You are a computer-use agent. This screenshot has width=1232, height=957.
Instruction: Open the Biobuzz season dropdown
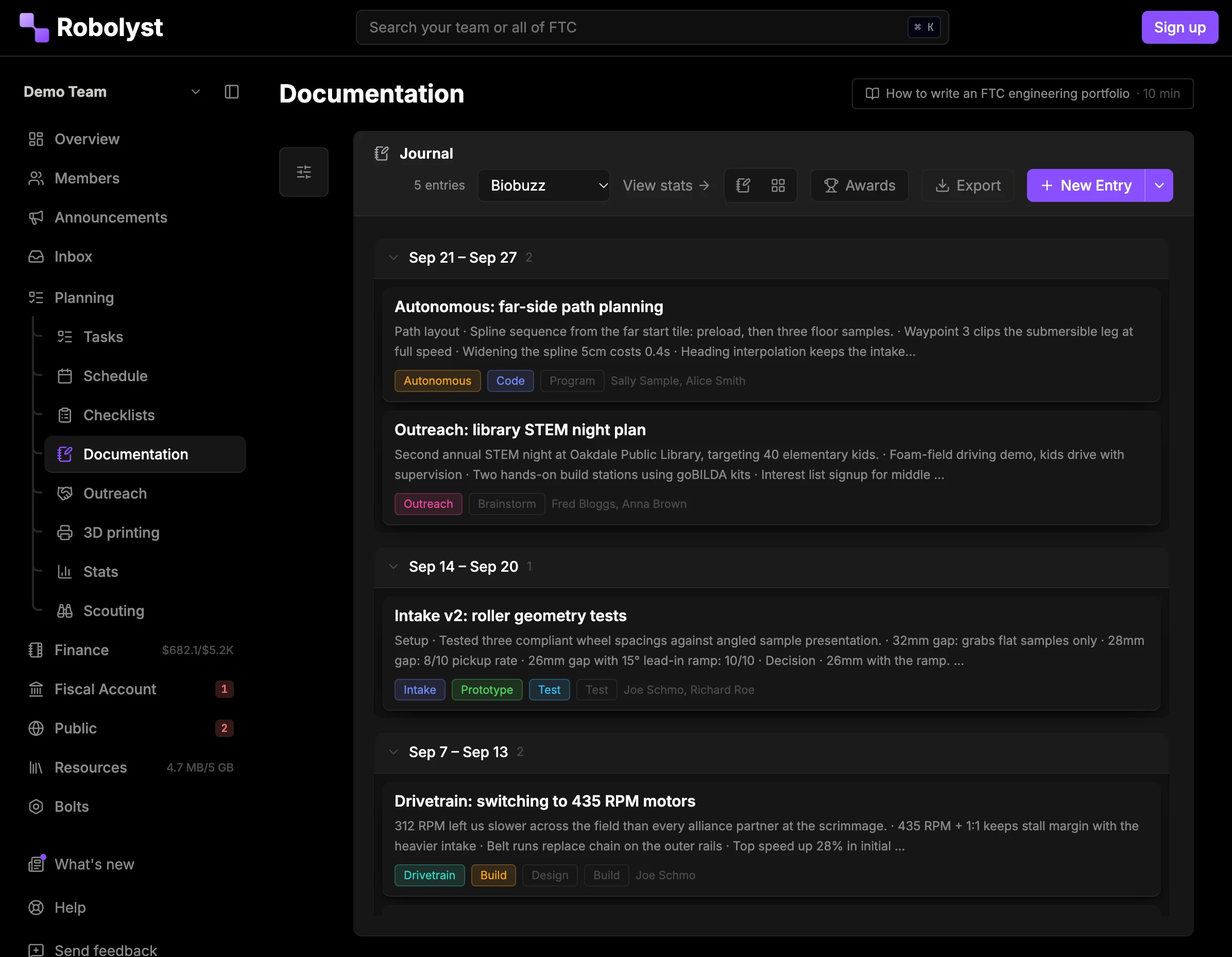coord(543,185)
